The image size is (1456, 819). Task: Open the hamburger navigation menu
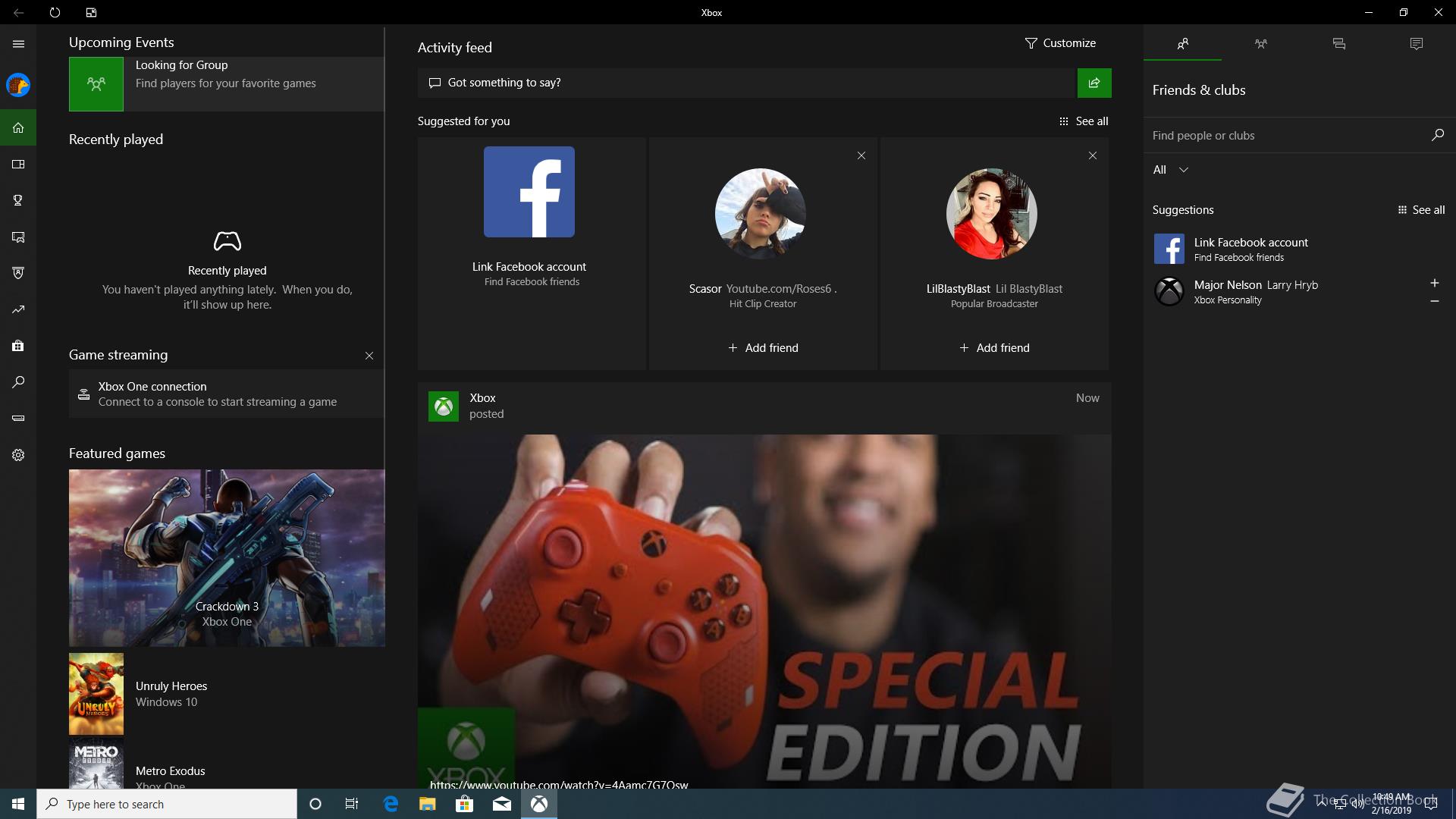(18, 44)
